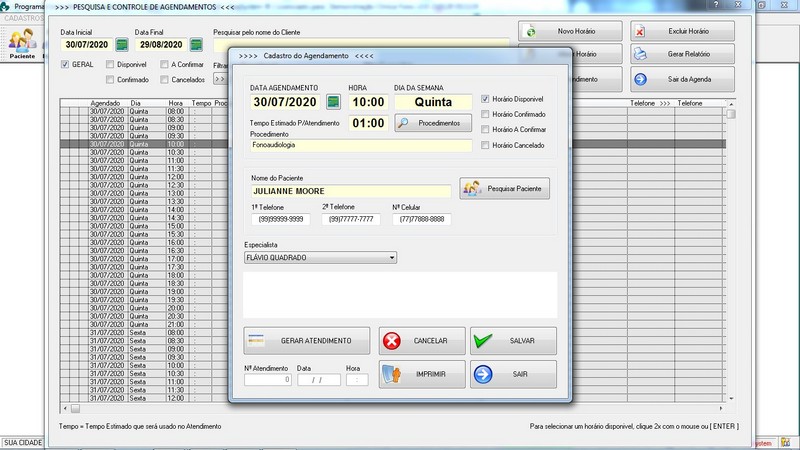Click the atendimento Data field
The image size is (800, 450).
click(319, 380)
